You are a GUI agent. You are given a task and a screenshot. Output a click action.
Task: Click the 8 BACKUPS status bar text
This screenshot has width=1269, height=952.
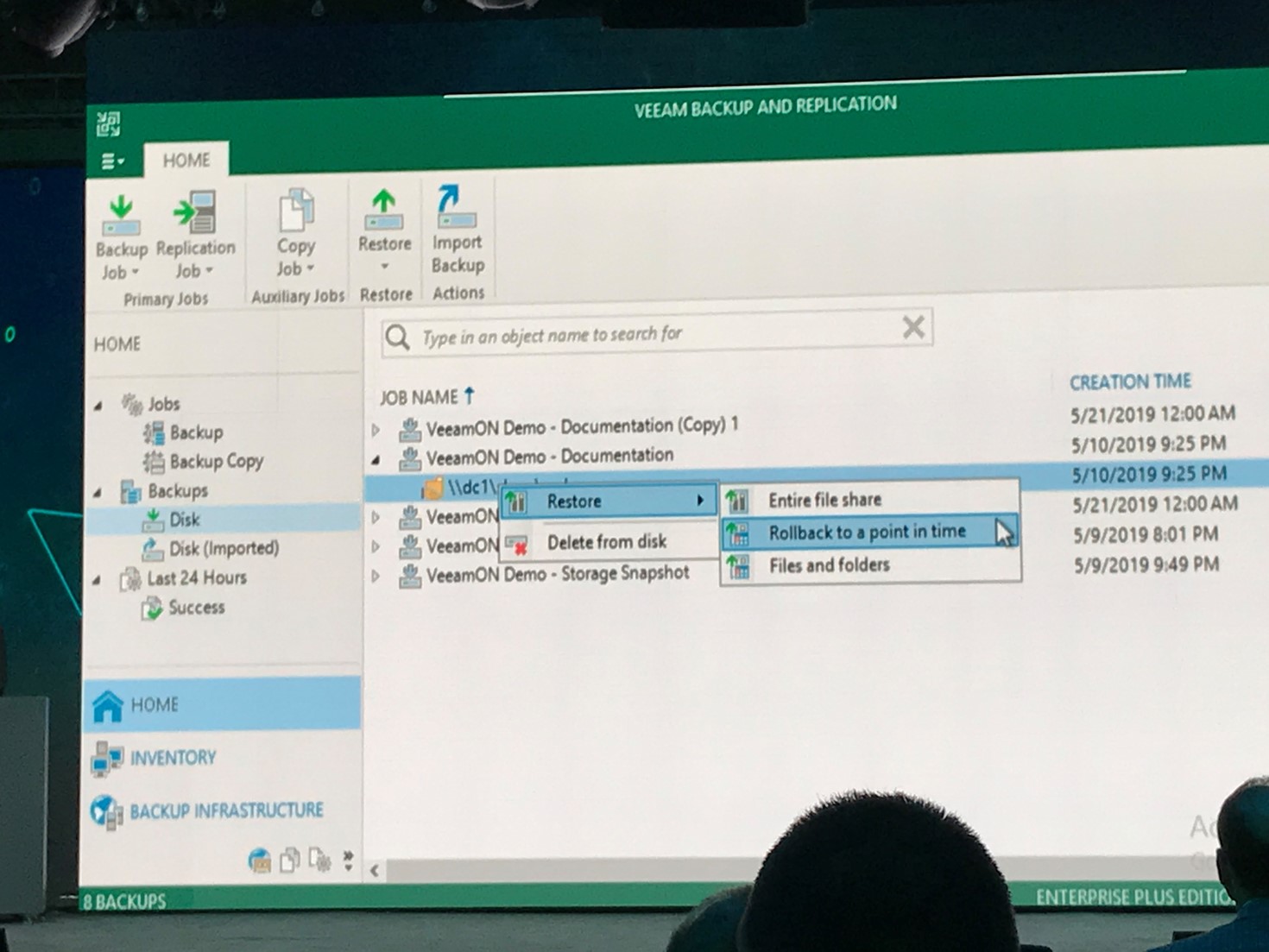click(124, 902)
